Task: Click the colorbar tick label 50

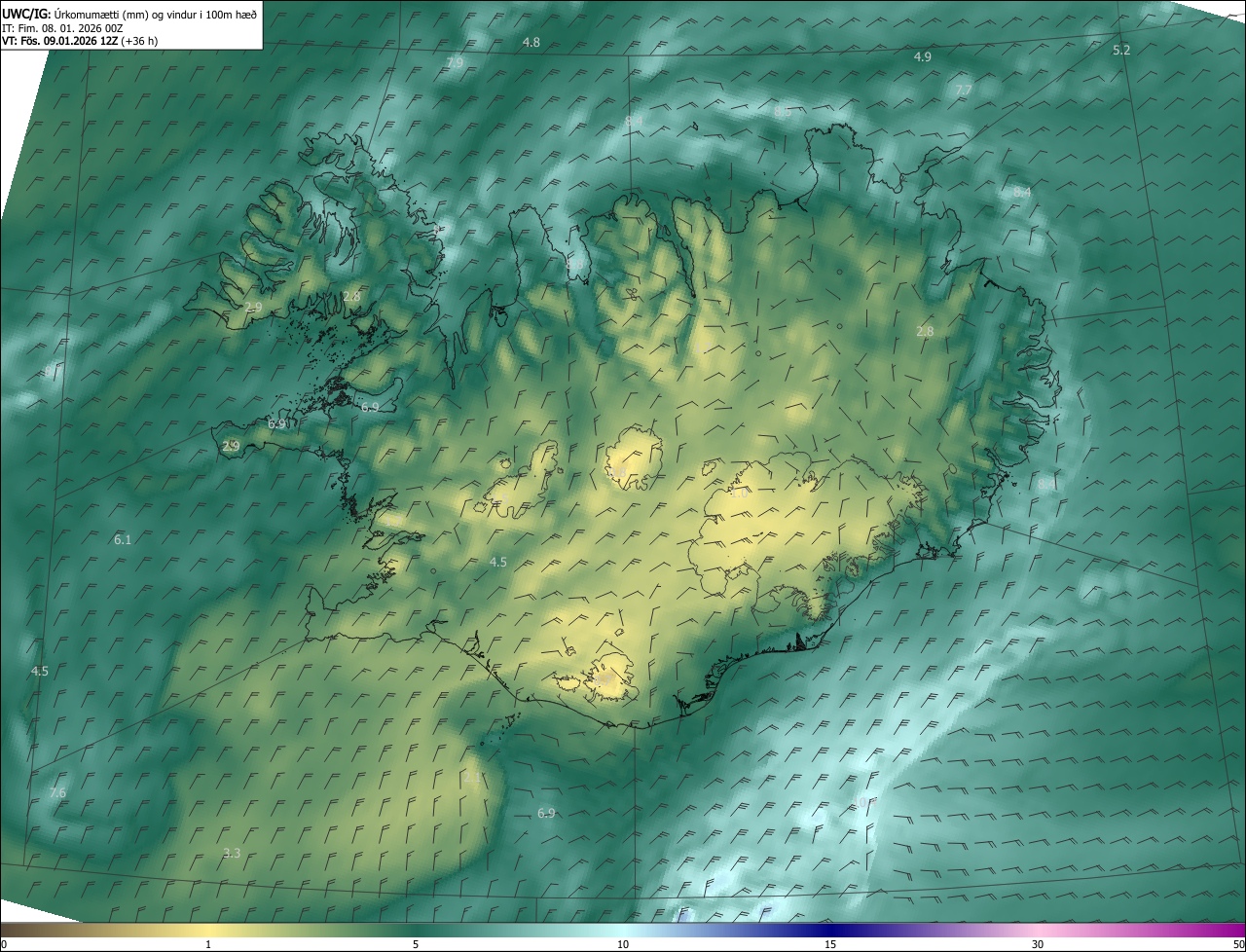Action: coord(1238,945)
